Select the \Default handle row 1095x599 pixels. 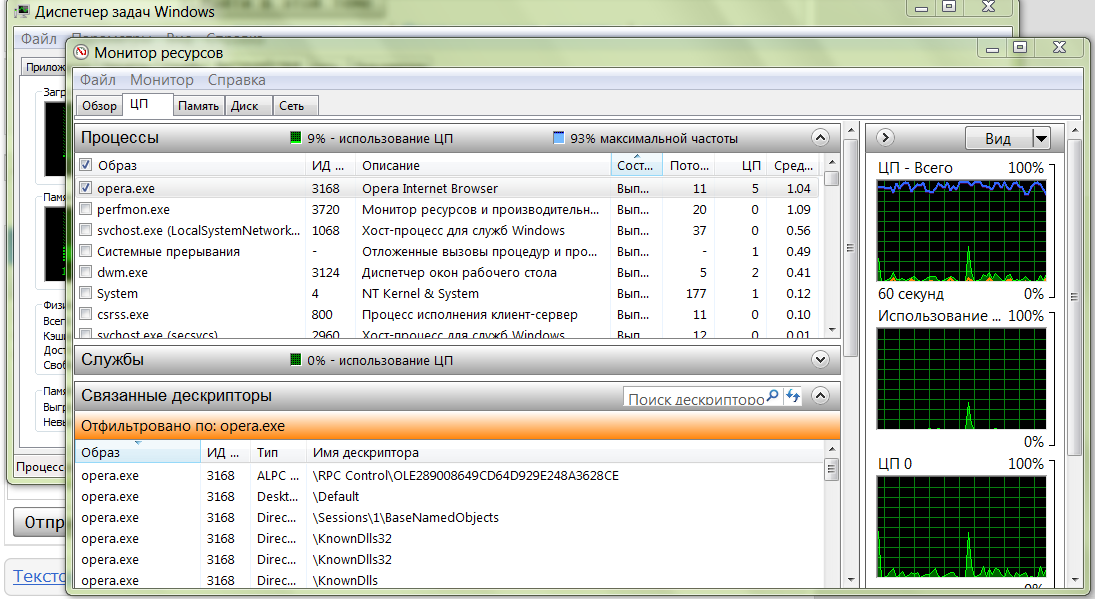tap(449, 496)
